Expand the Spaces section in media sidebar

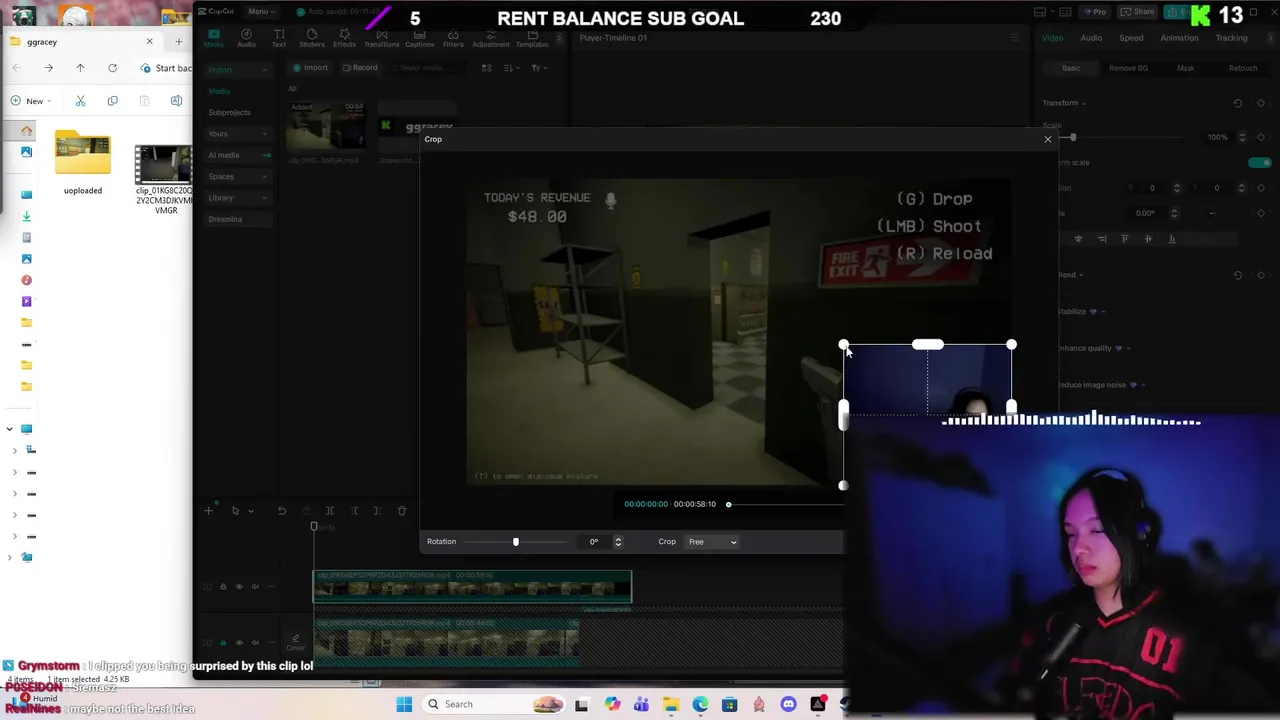click(238, 177)
